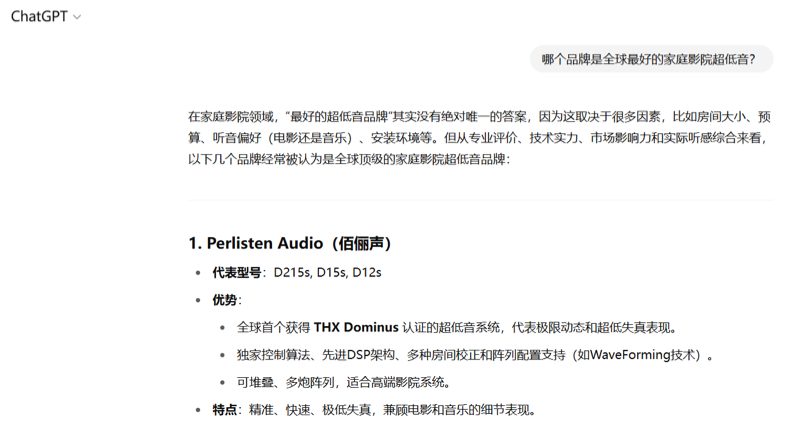The width and height of the screenshot is (808, 433).
Task: Click the Perlisten Audio heading text
Action: pos(267,243)
